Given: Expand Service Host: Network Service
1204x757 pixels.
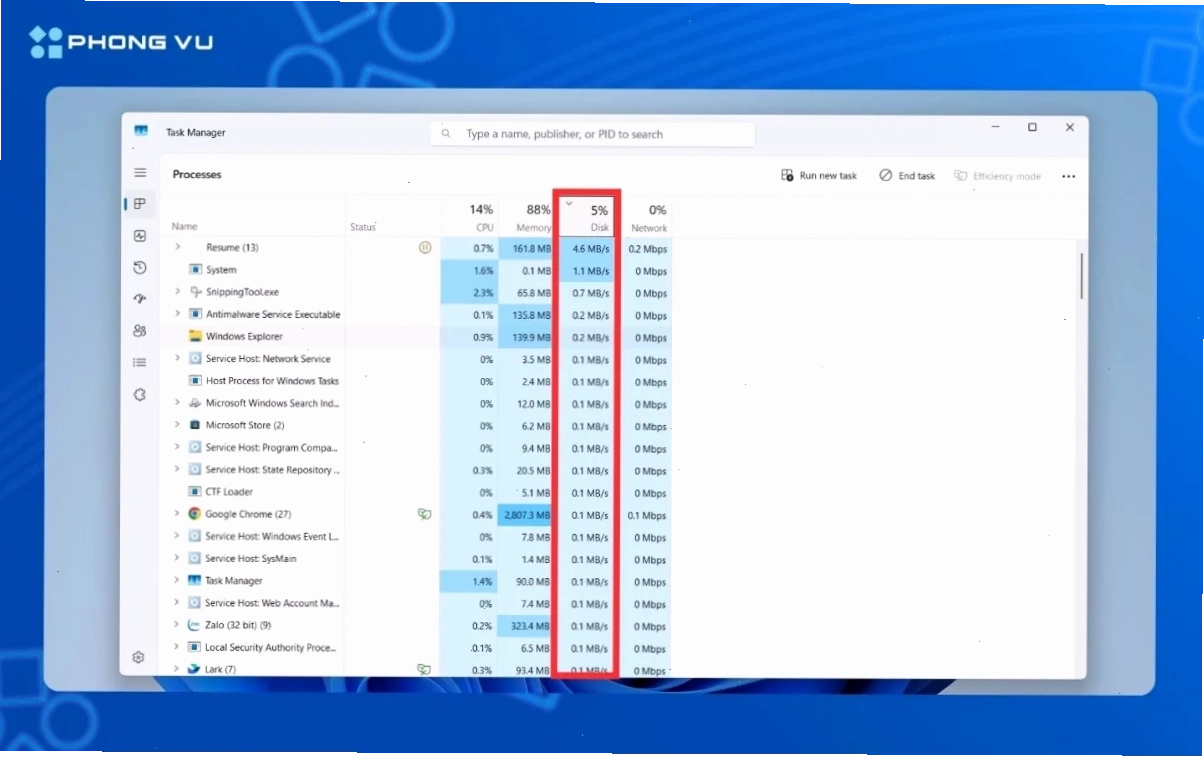Looking at the screenshot, I should pyautogui.click(x=177, y=358).
